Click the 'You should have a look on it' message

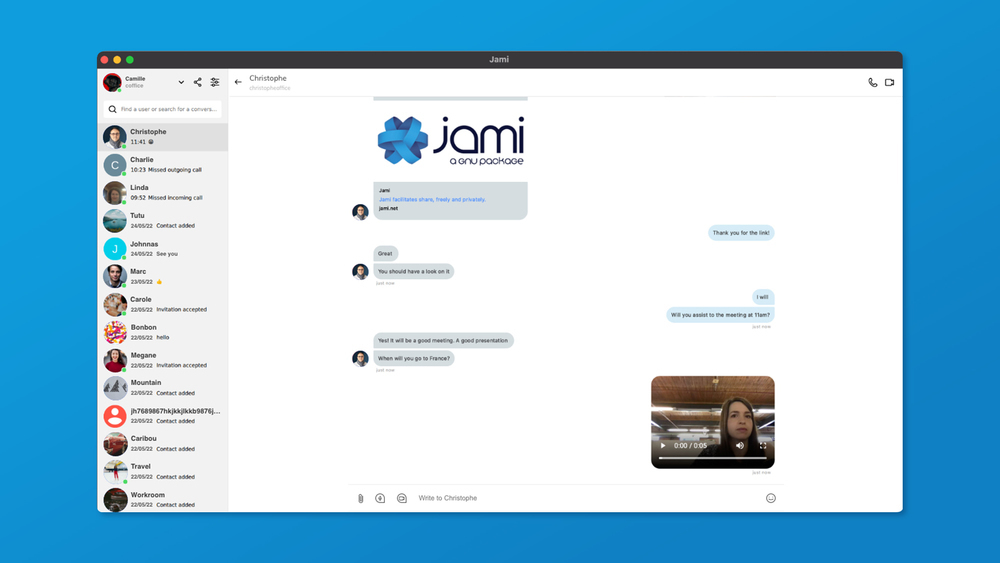[413, 272]
